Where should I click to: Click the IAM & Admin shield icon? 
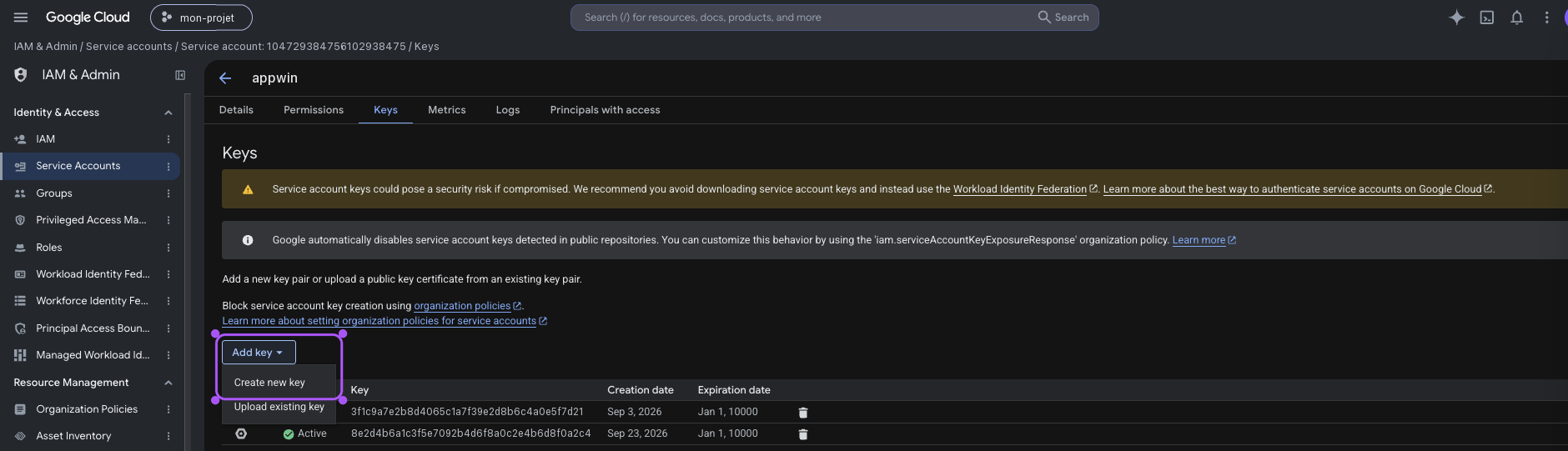pos(21,75)
